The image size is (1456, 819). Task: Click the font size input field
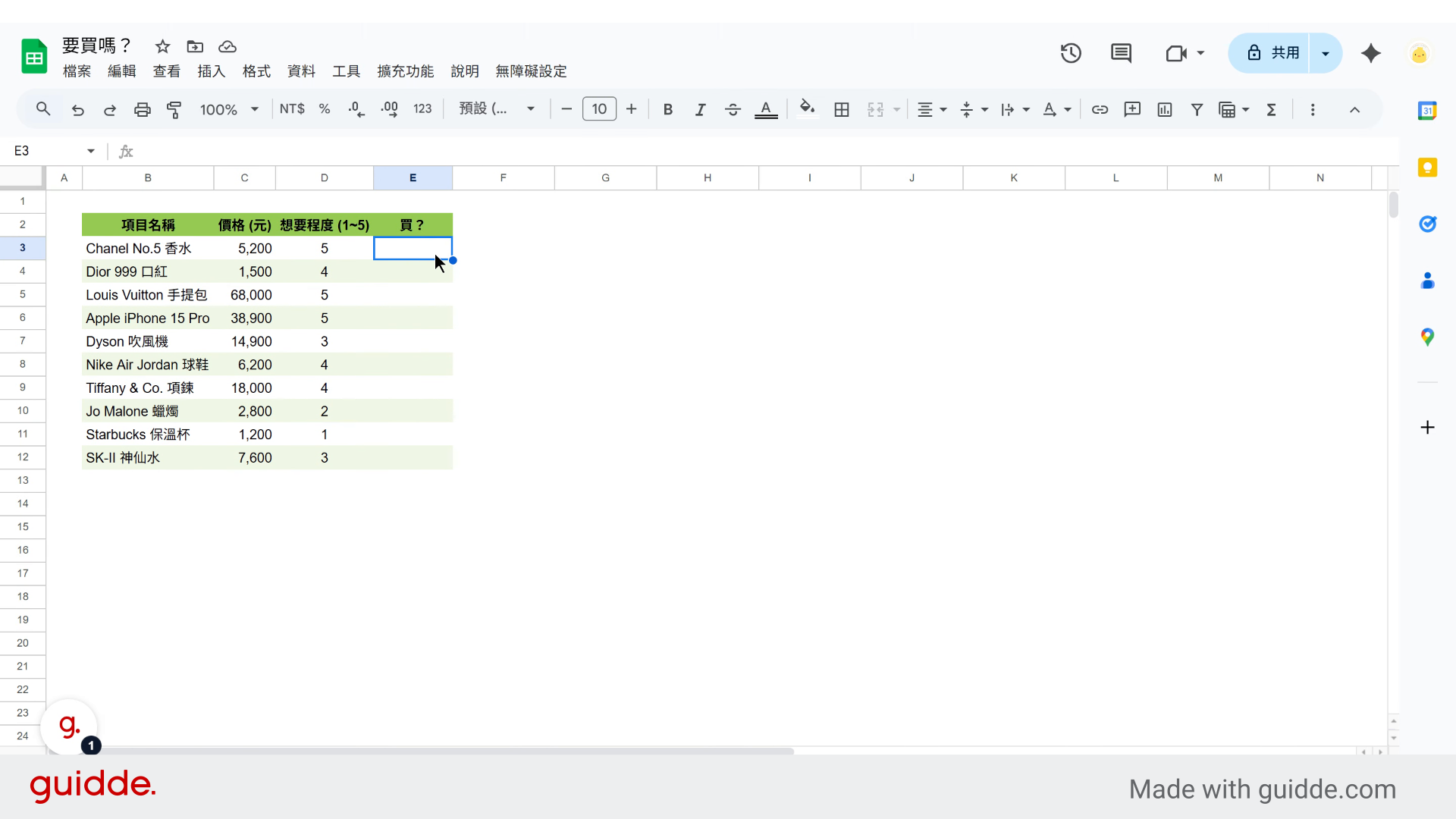[x=599, y=109]
